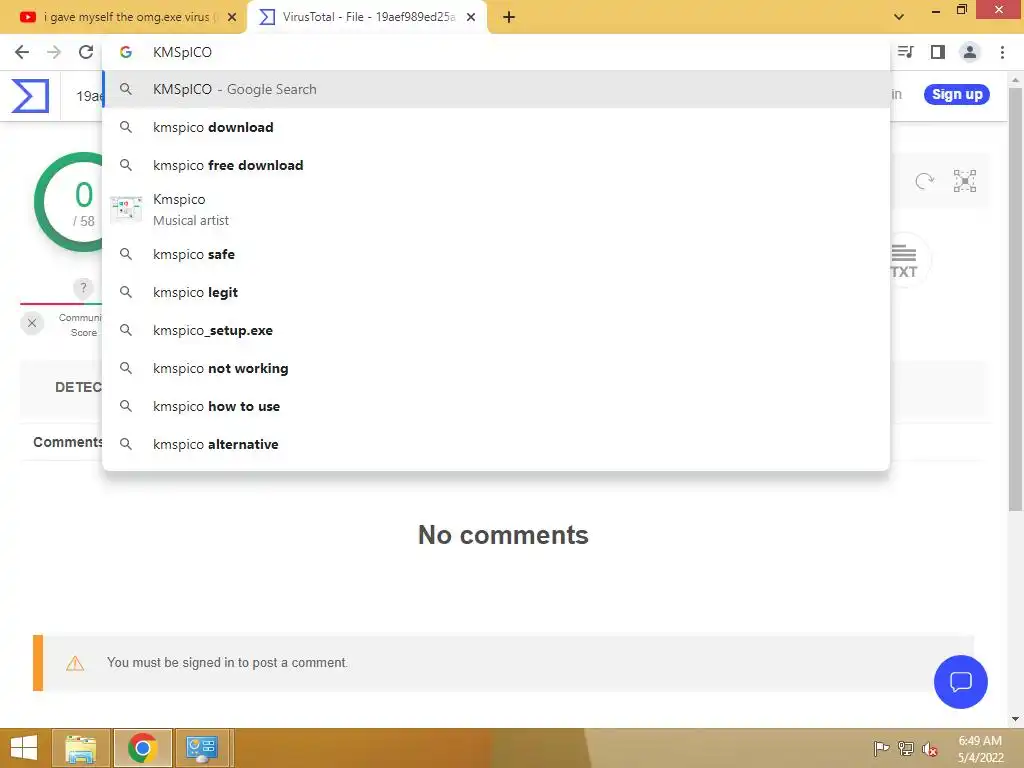This screenshot has width=1024, height=768.
Task: Toggle the Chrome side panel icon
Action: [x=938, y=52]
